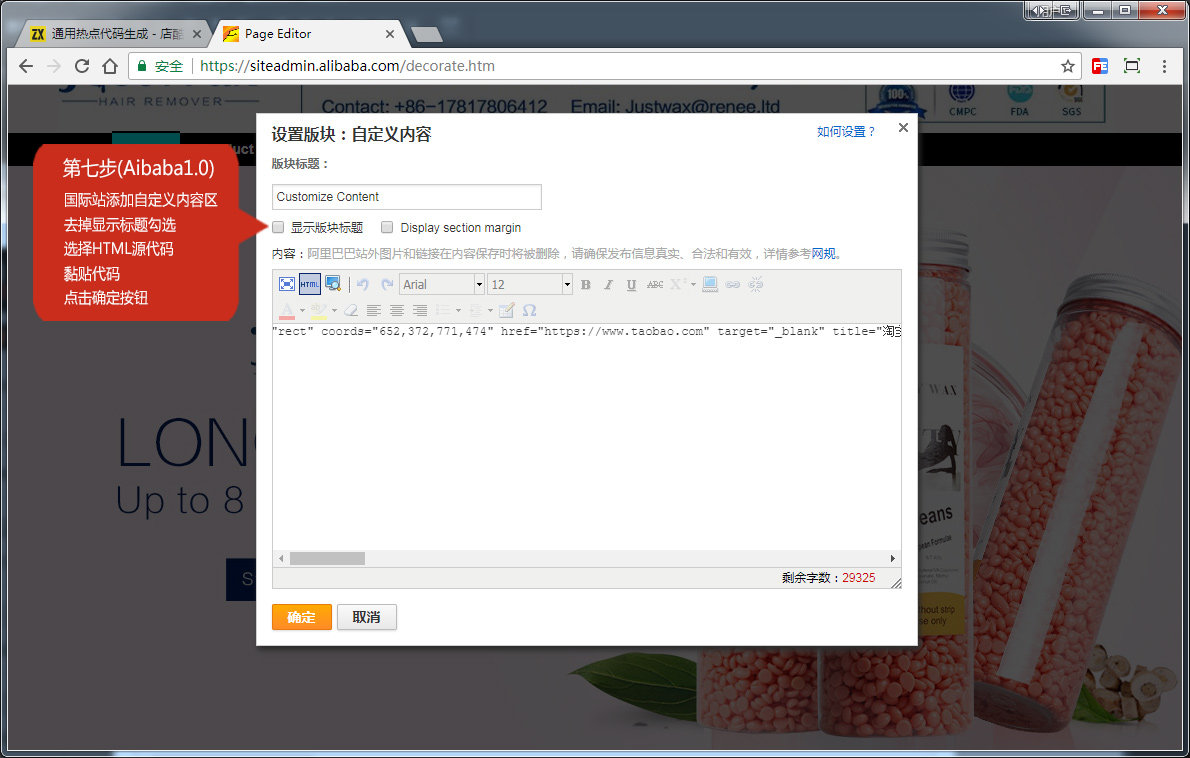Insert list icon

443,310
